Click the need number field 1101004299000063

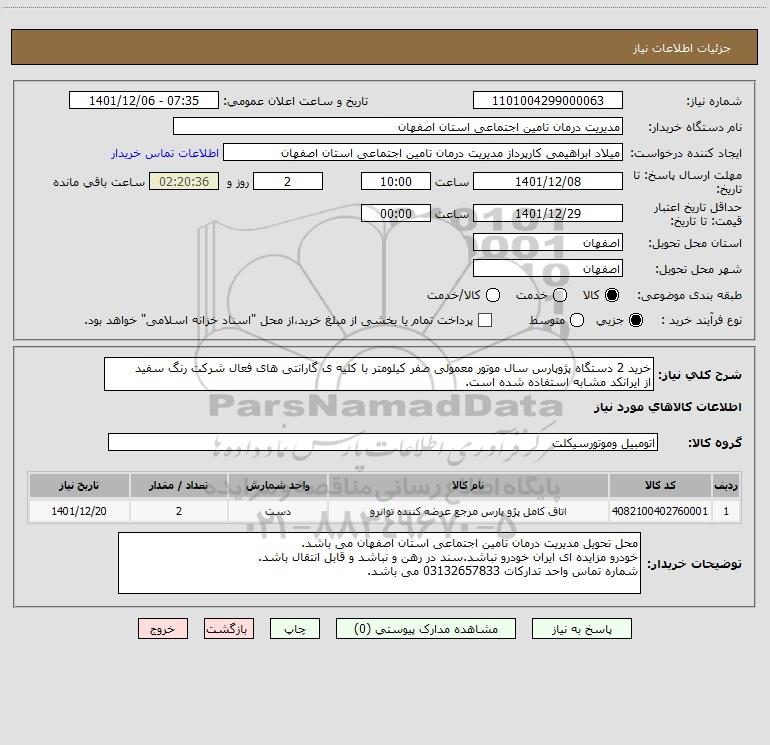548,101
